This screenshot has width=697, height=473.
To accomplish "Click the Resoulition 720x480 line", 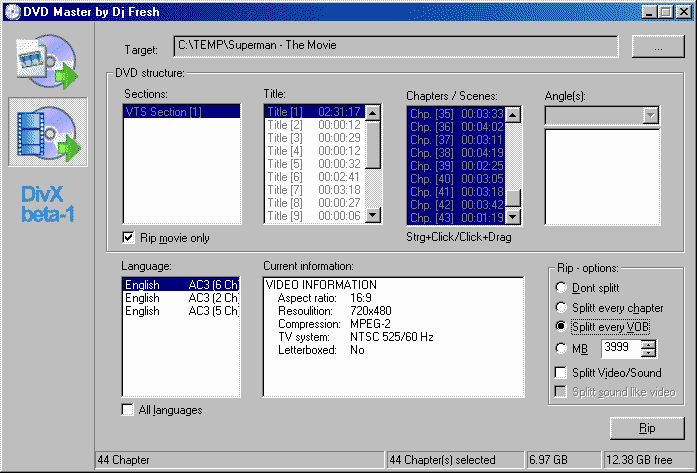I will point(335,310).
